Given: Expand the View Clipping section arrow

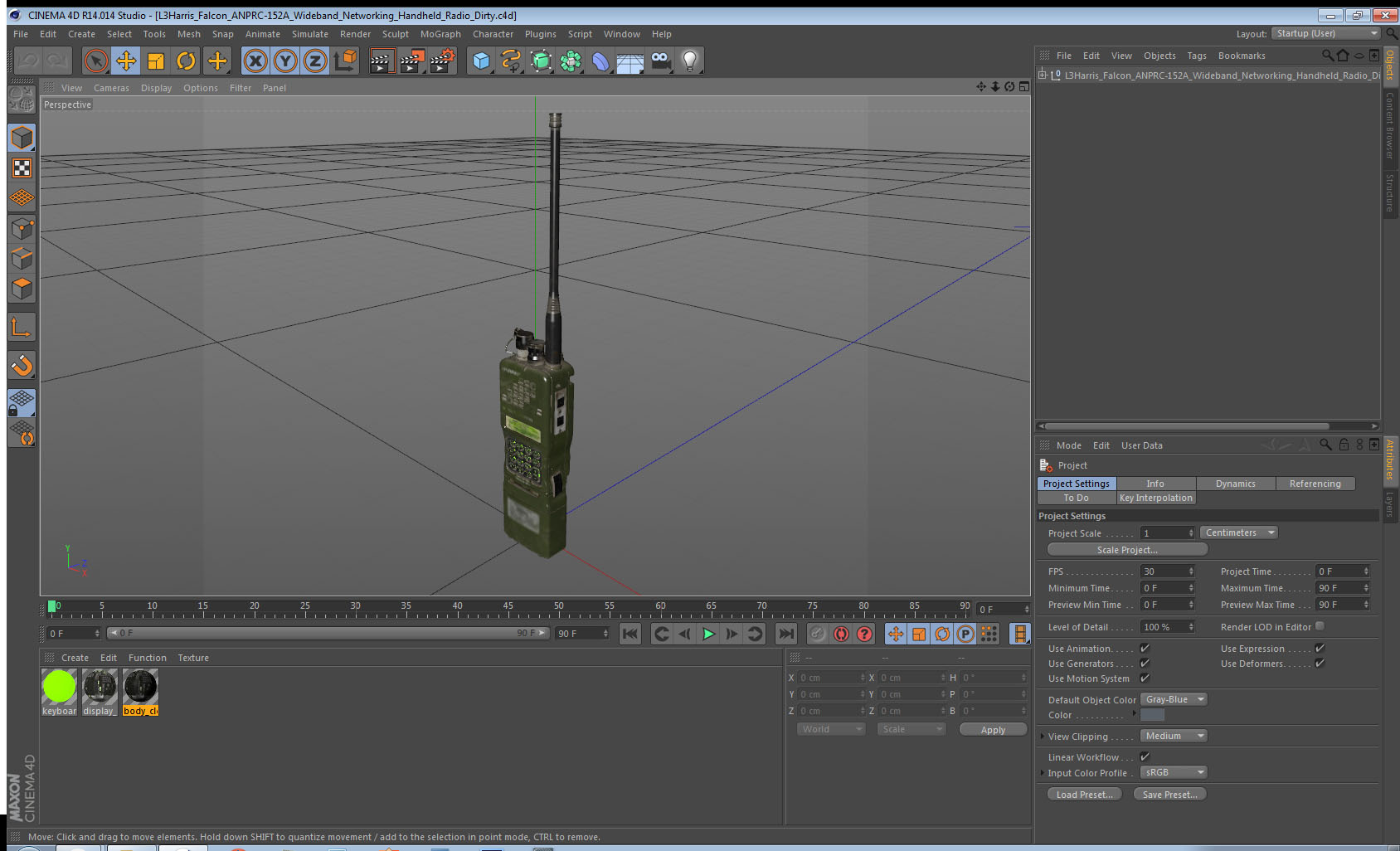Looking at the screenshot, I should pos(1043,736).
